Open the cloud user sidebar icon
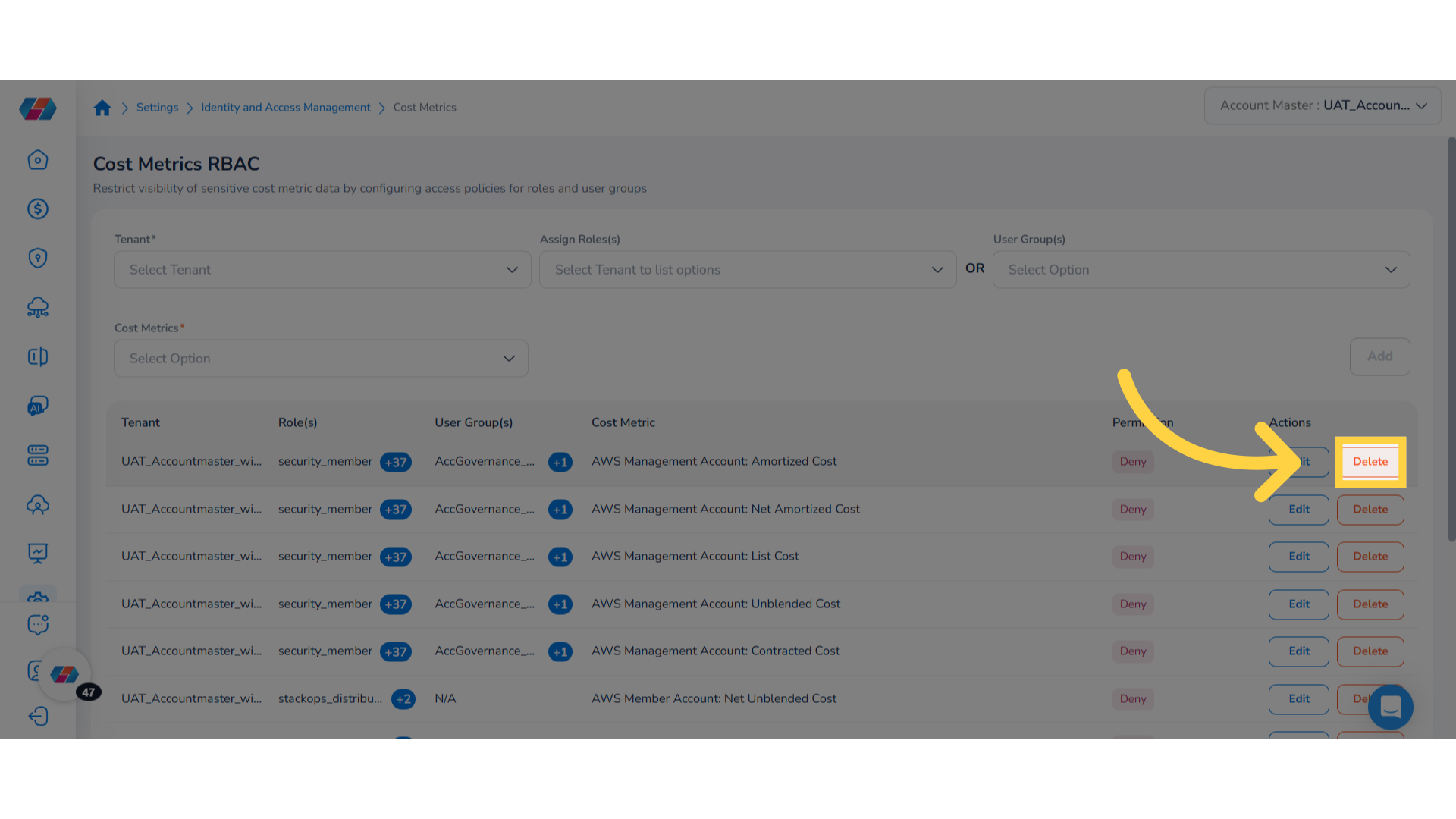This screenshot has width=1456, height=819. click(38, 505)
